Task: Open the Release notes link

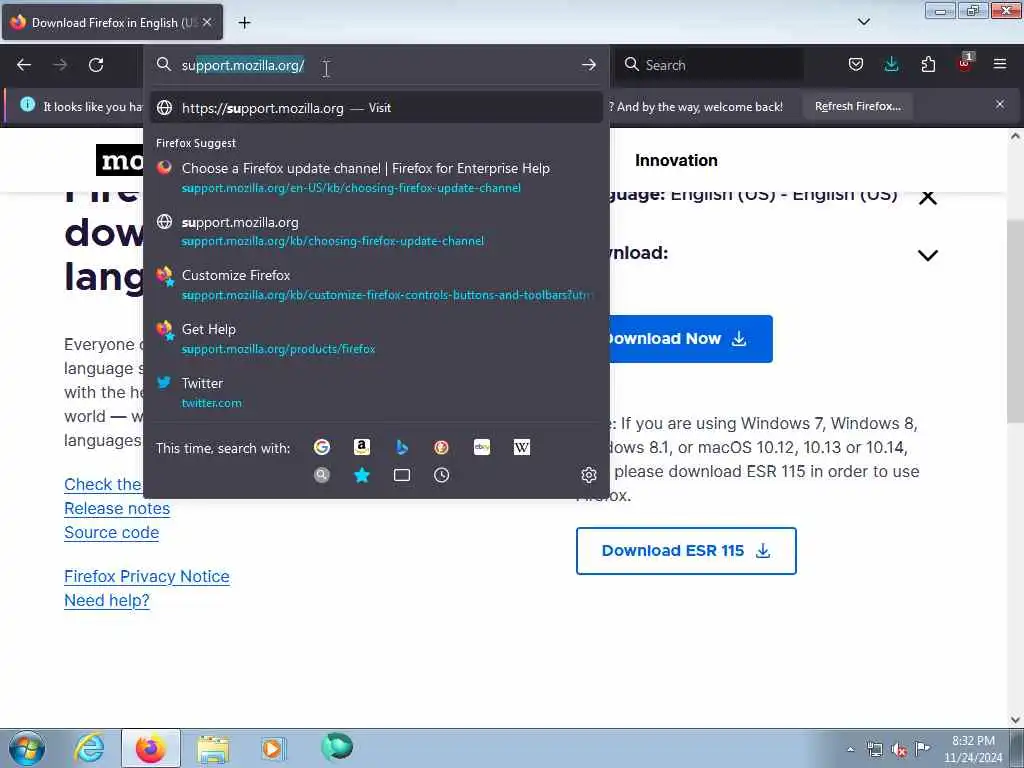Action: click(x=117, y=508)
